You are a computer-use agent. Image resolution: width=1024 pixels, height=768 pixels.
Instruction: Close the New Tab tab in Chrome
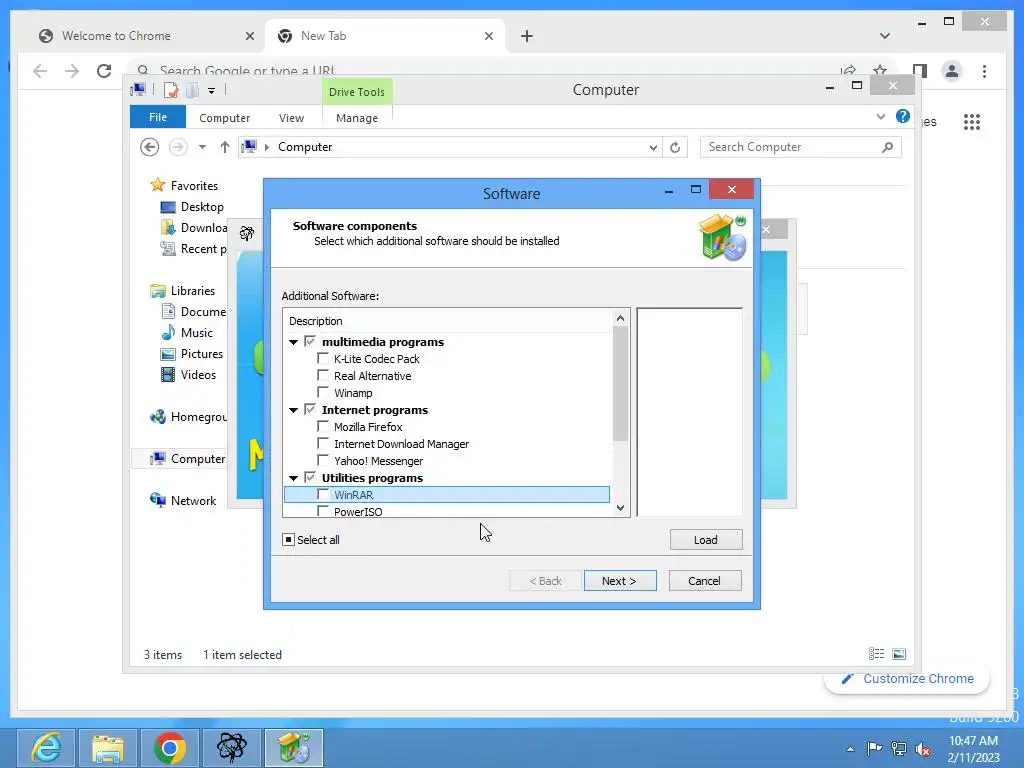click(x=488, y=36)
